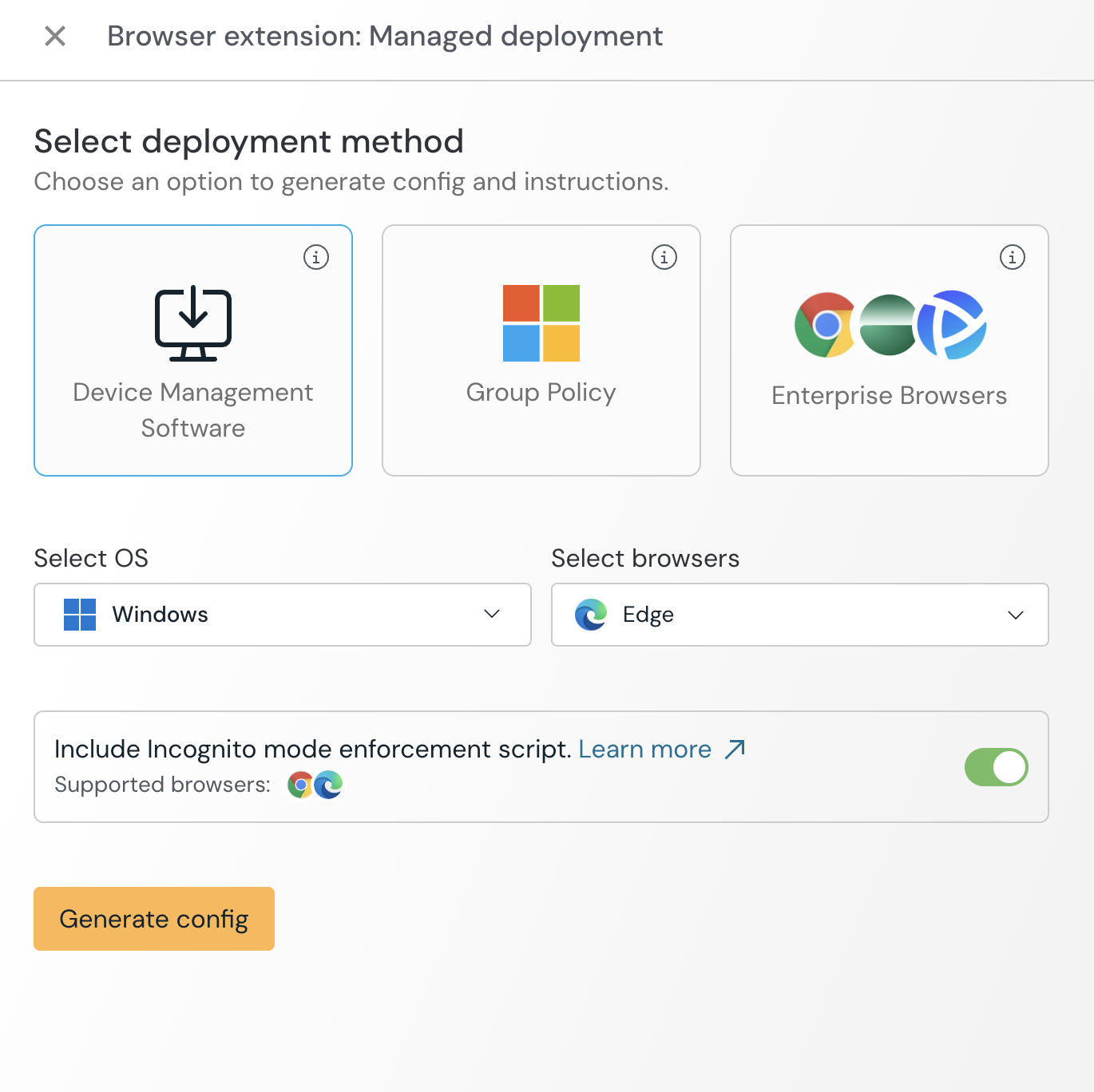Click the Microsoft four-color logo
This screenshot has height=1092, width=1094.
[x=541, y=323]
